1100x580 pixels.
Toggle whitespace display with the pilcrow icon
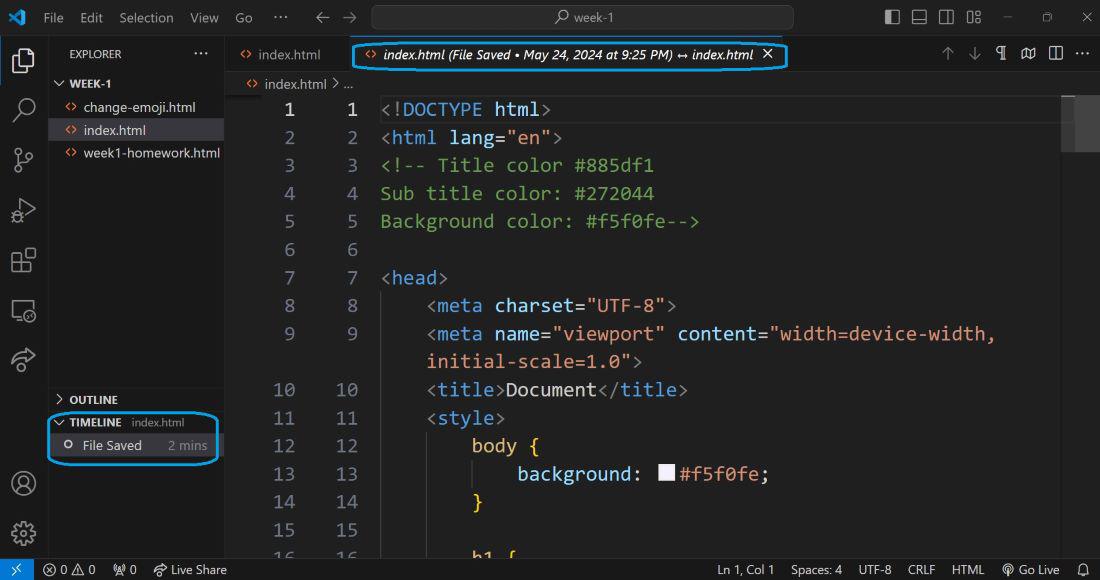click(x=1001, y=54)
